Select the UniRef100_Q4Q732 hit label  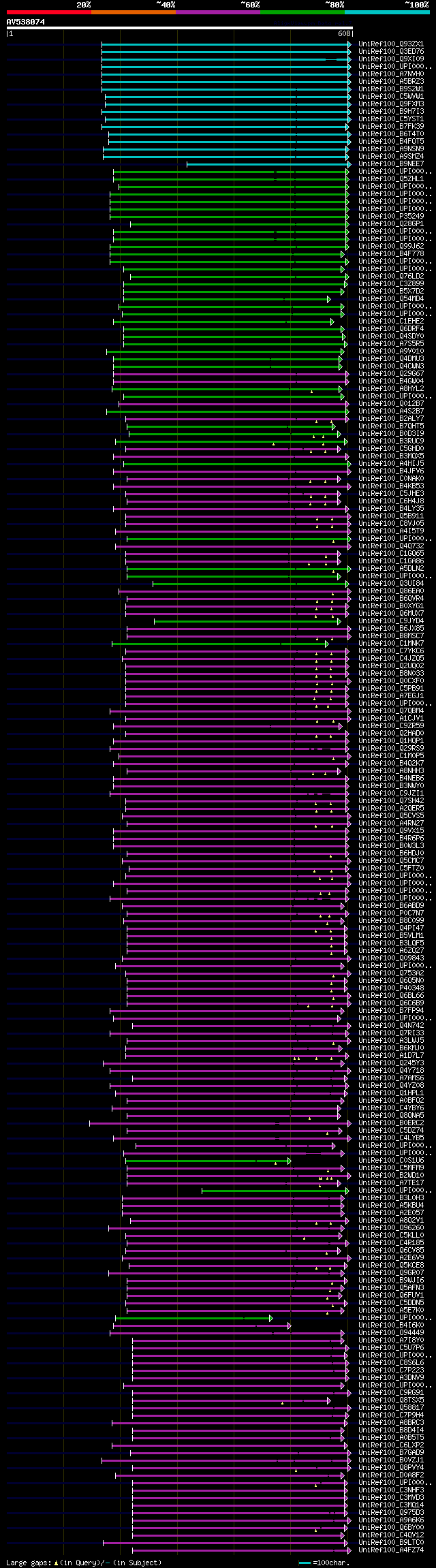[391, 546]
